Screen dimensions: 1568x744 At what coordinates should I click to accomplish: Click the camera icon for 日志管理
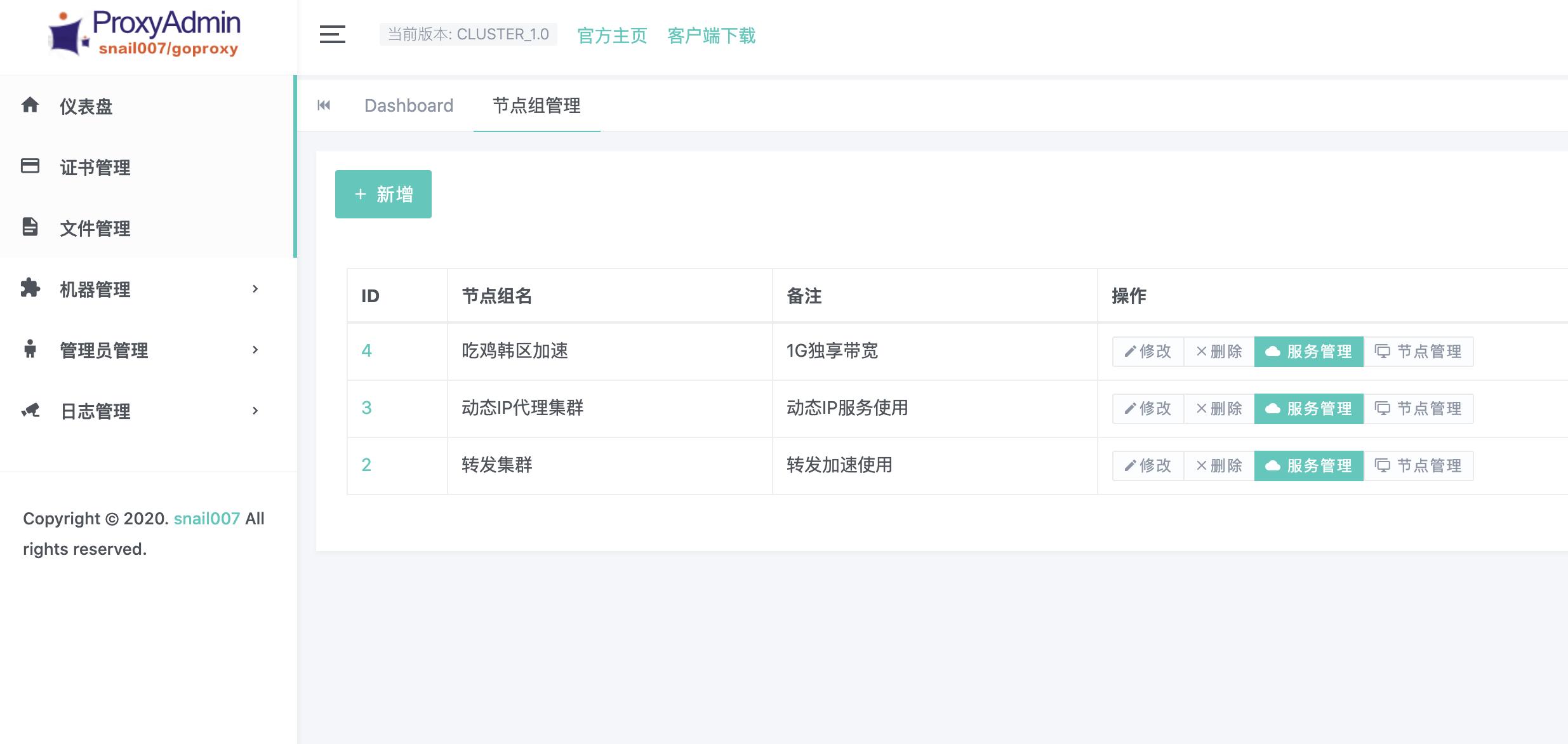[30, 410]
